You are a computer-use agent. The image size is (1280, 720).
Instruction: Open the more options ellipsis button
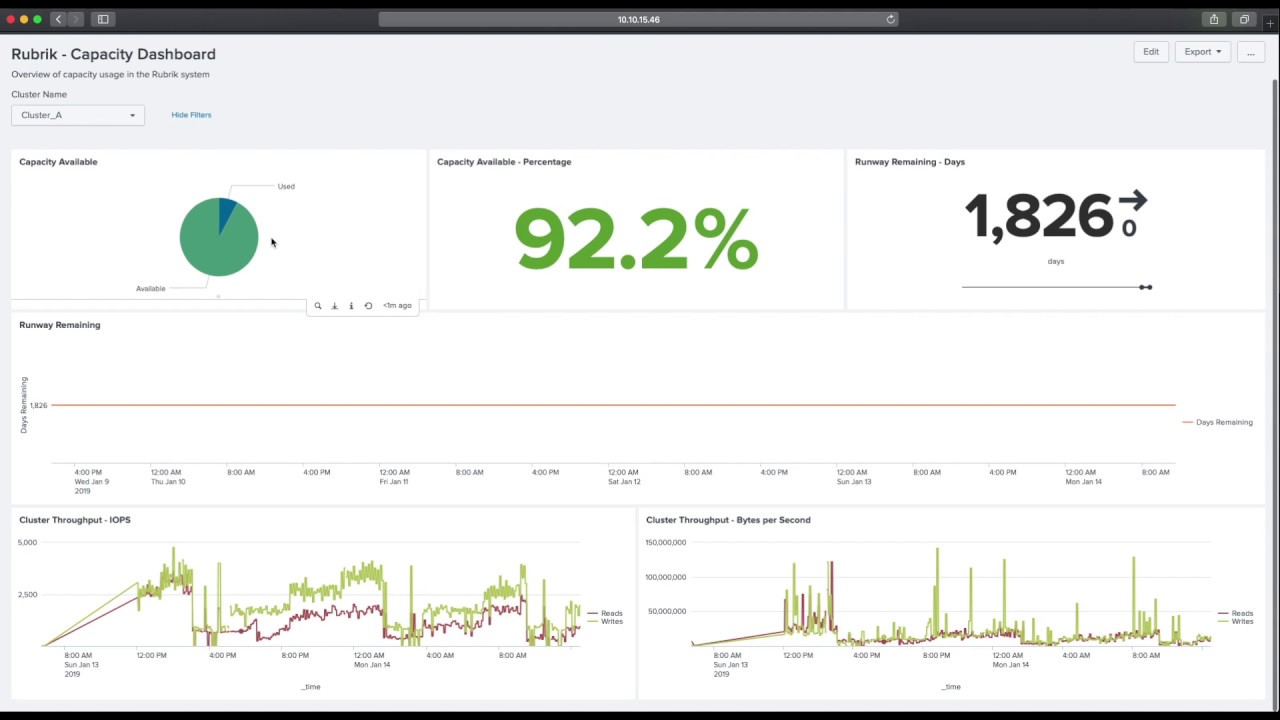coord(1250,52)
